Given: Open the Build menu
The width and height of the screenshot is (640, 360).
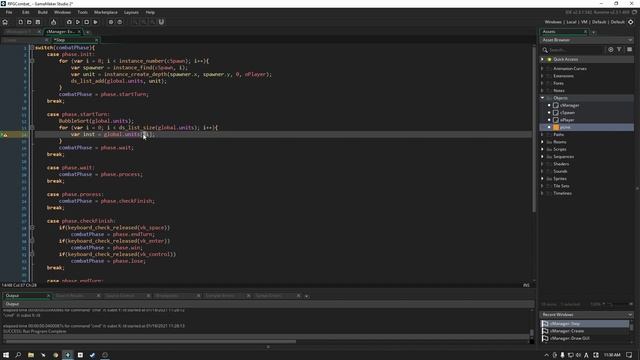Looking at the screenshot, I should (42, 12).
